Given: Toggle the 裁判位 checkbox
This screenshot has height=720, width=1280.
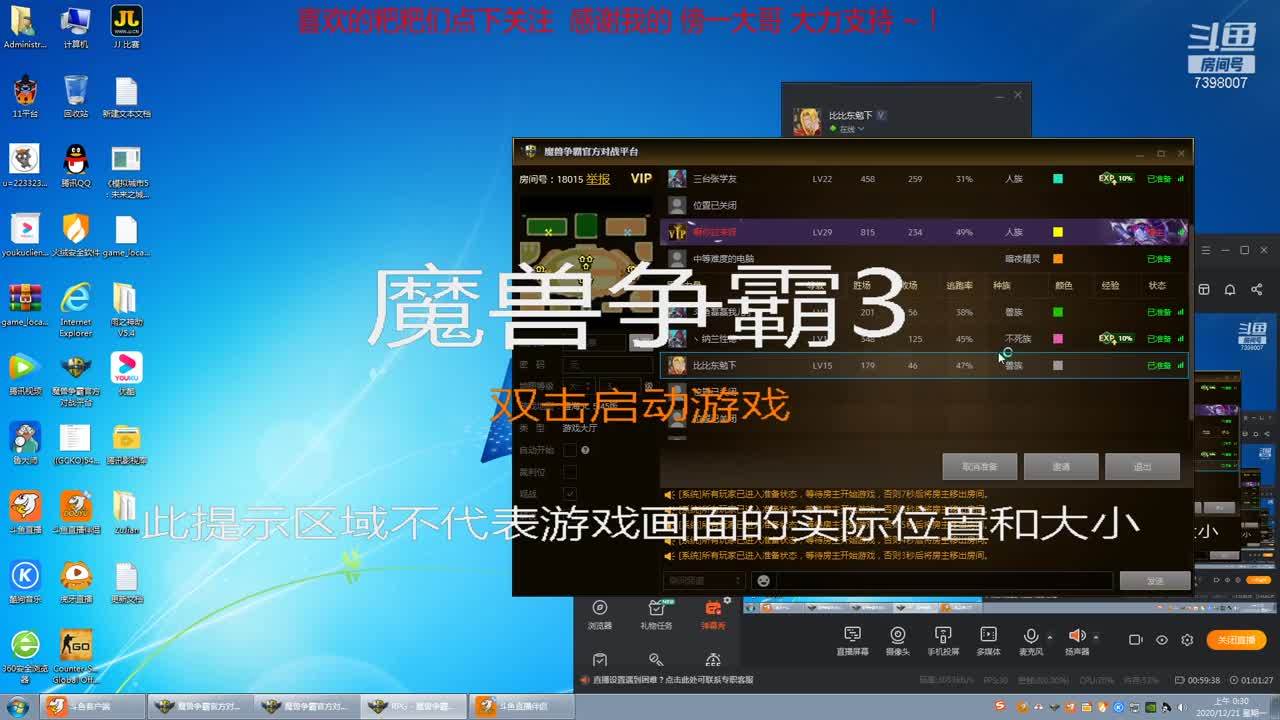Looking at the screenshot, I should pyautogui.click(x=570, y=472).
